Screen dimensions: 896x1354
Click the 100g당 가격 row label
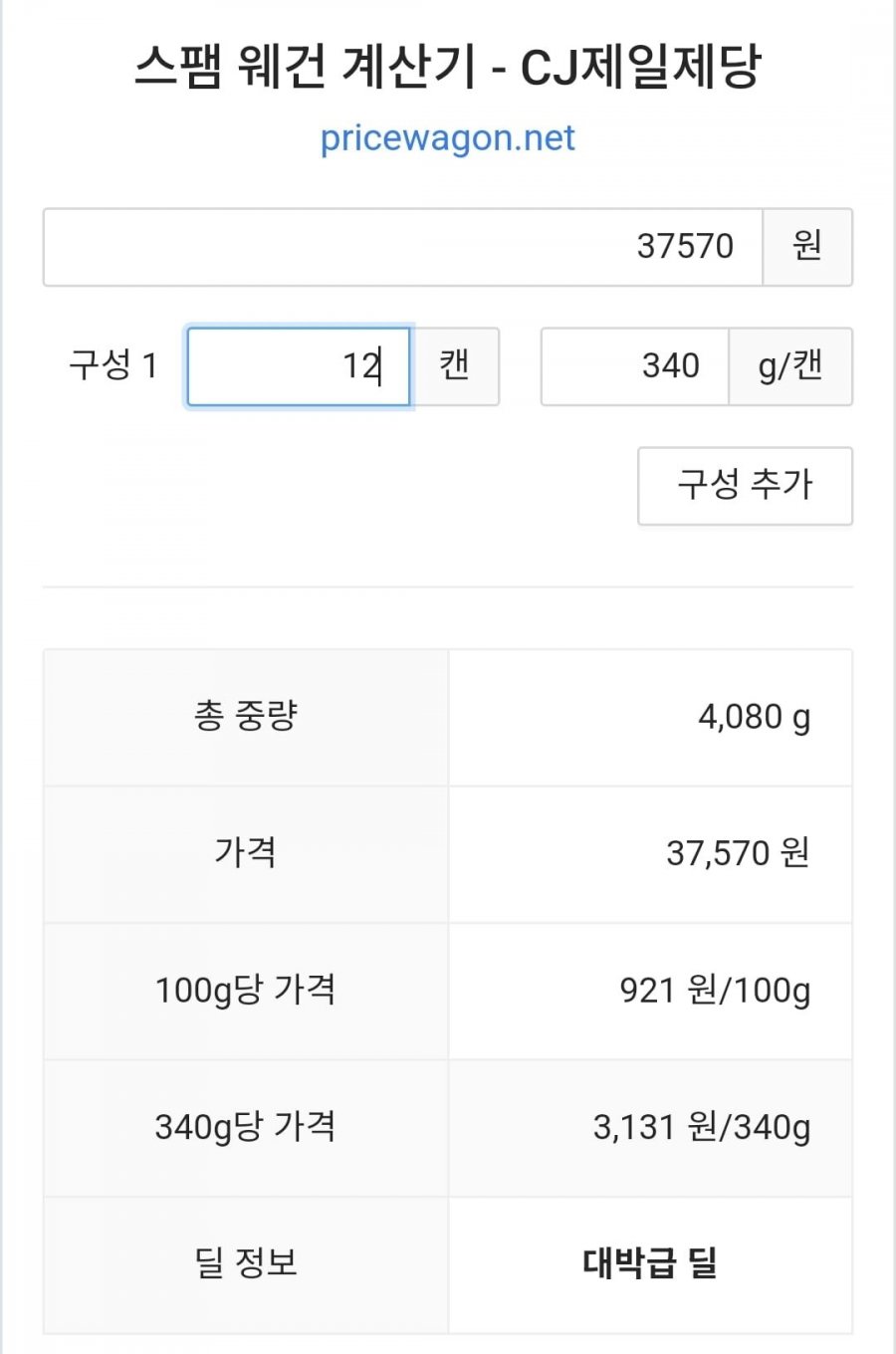pyautogui.click(x=245, y=991)
